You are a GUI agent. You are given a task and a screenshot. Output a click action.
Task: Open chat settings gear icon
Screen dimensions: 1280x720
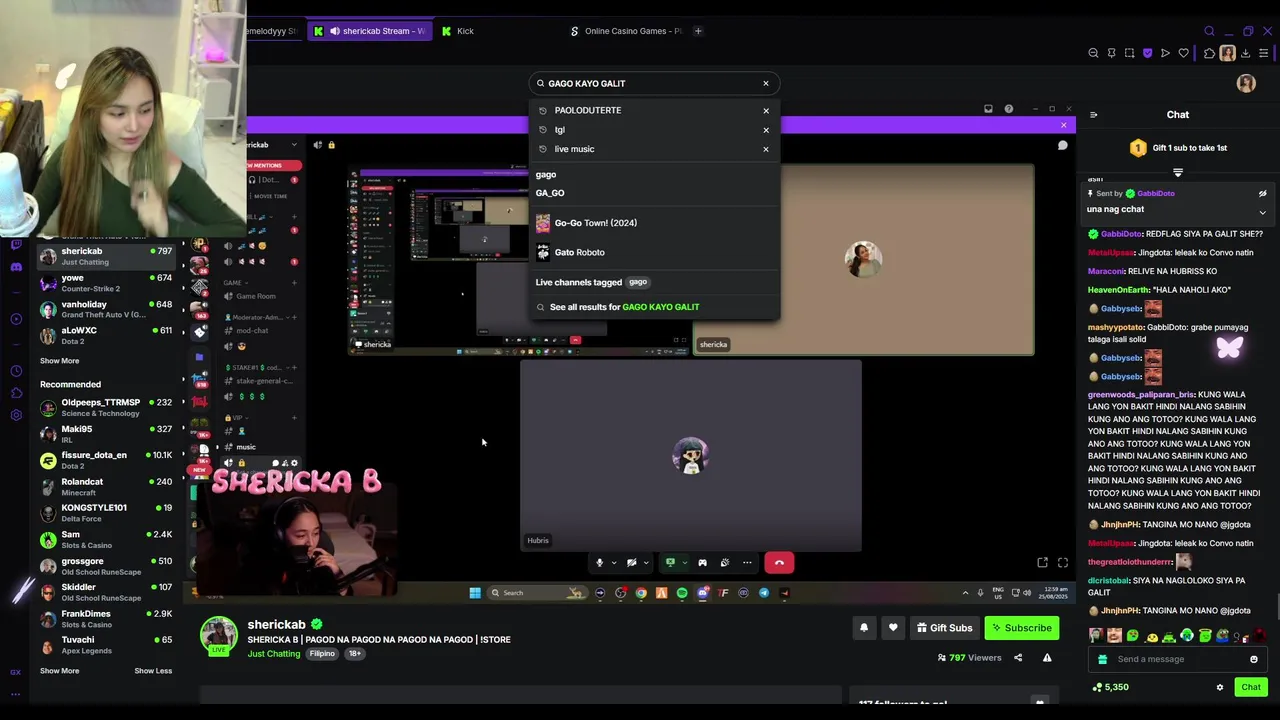(x=1220, y=687)
